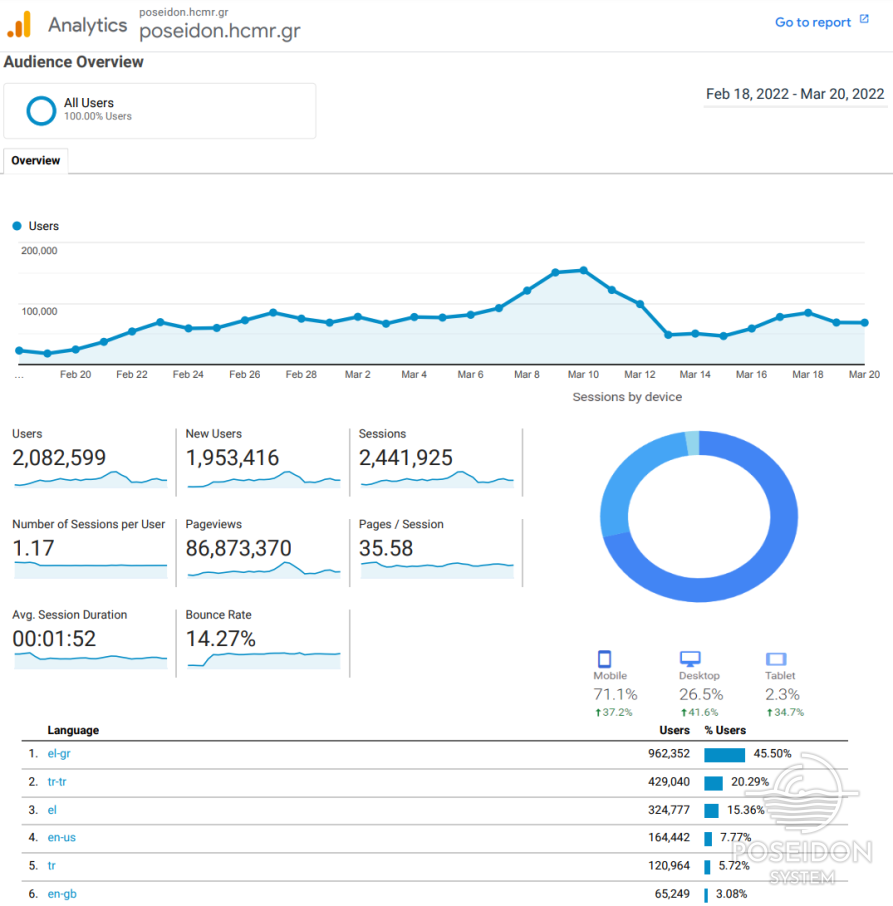Open the en-gb language report

point(61,893)
